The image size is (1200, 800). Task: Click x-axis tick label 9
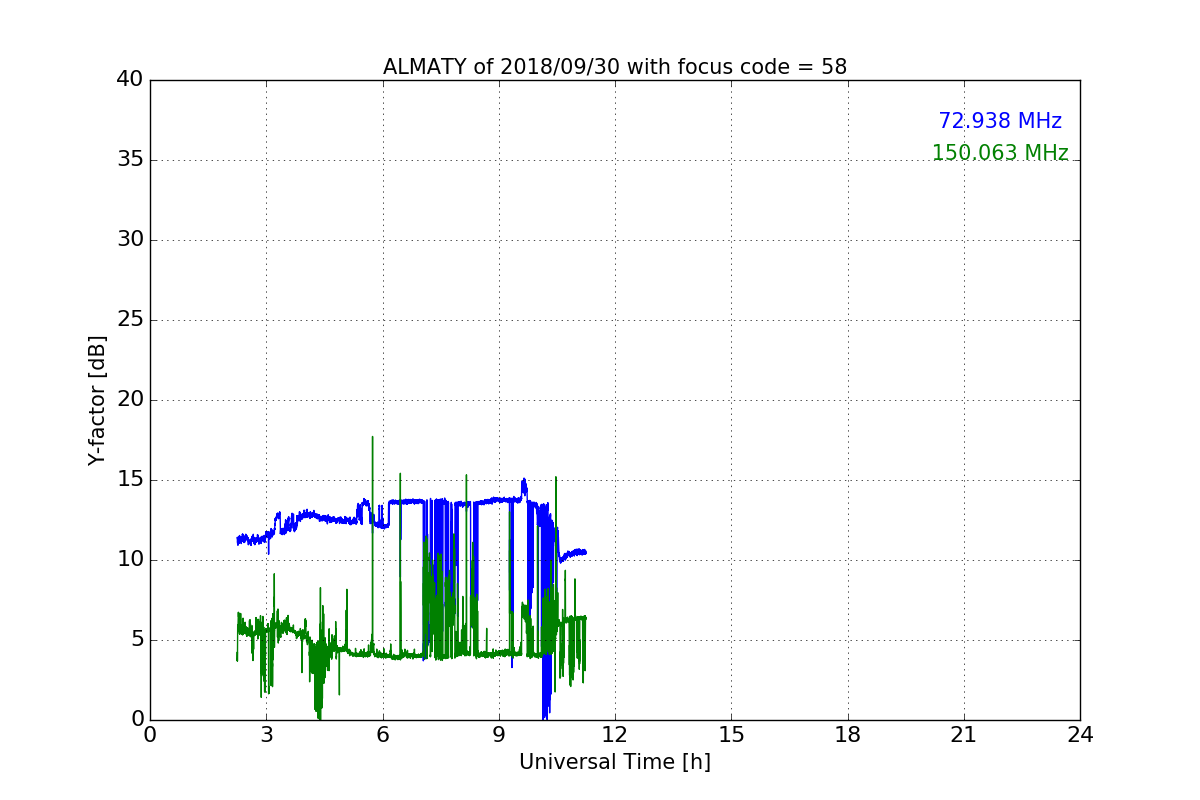coord(499,735)
